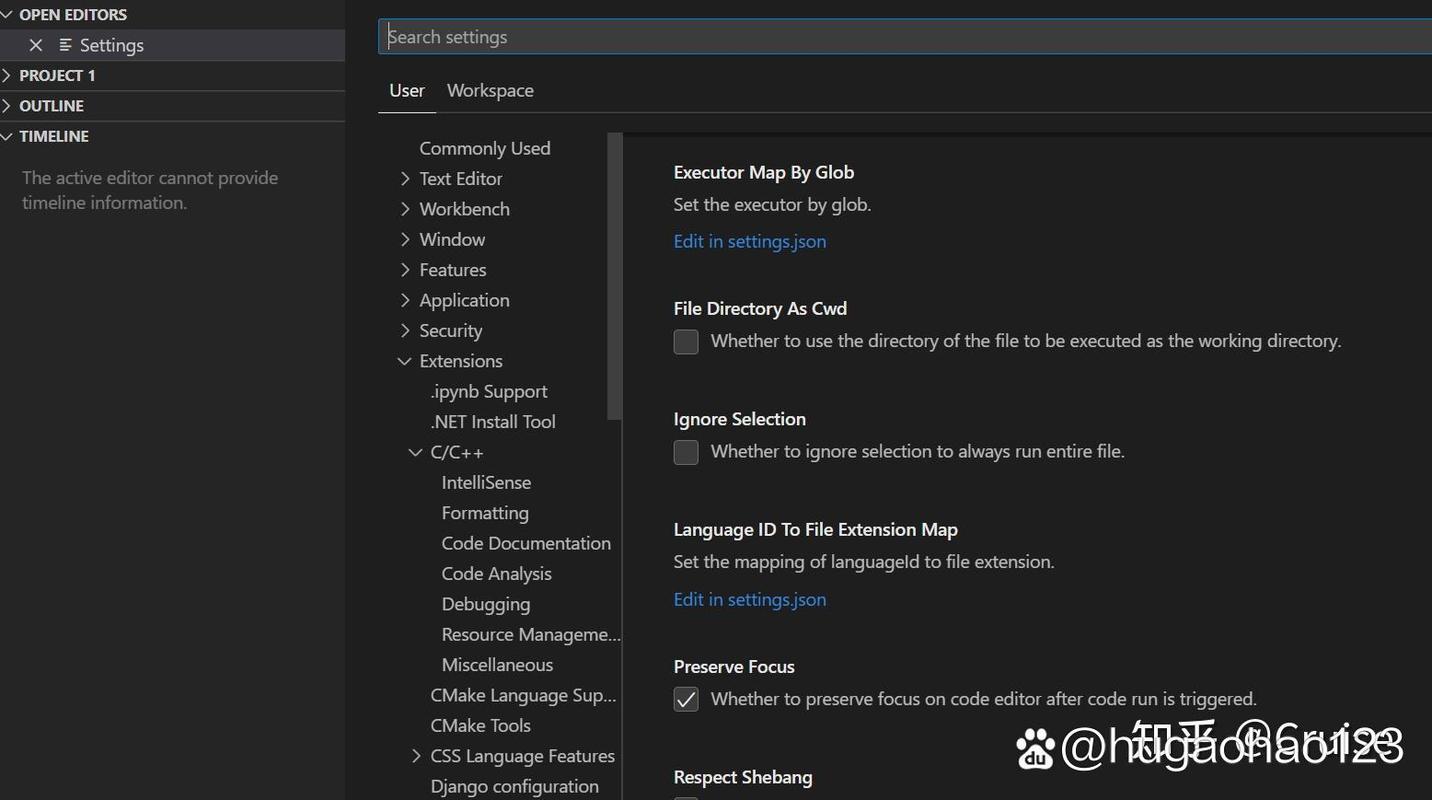
Task: Close the Settings editor with the X icon
Action: coord(36,45)
